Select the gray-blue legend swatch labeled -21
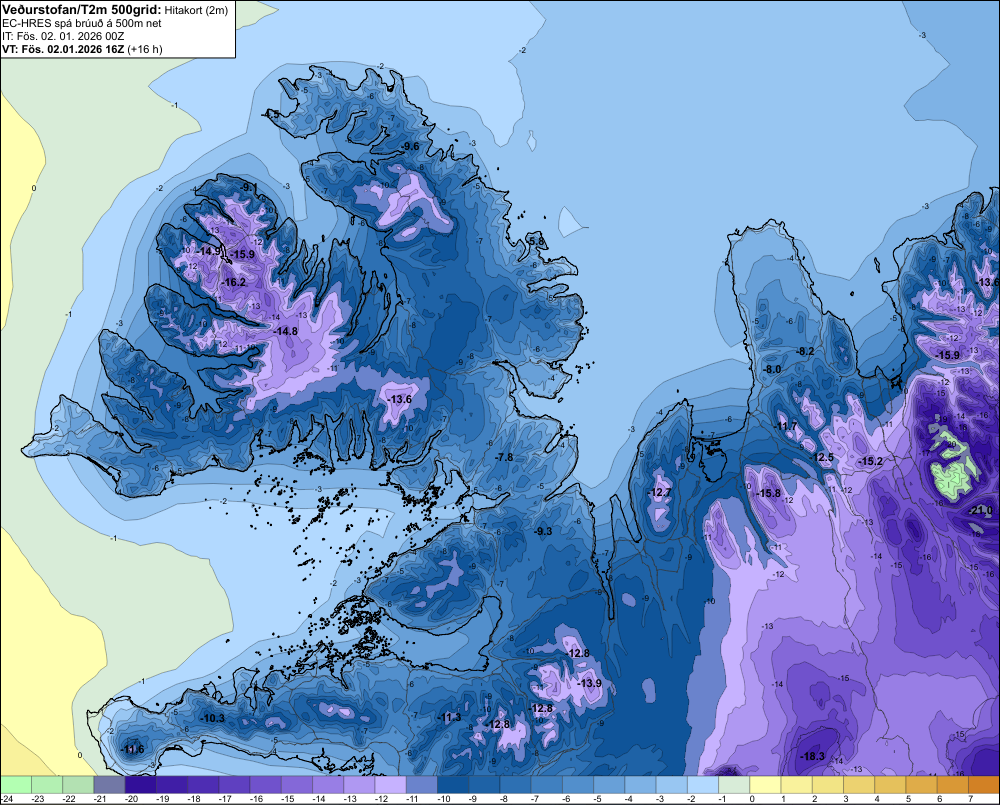The height and width of the screenshot is (805, 1000). coord(109,784)
